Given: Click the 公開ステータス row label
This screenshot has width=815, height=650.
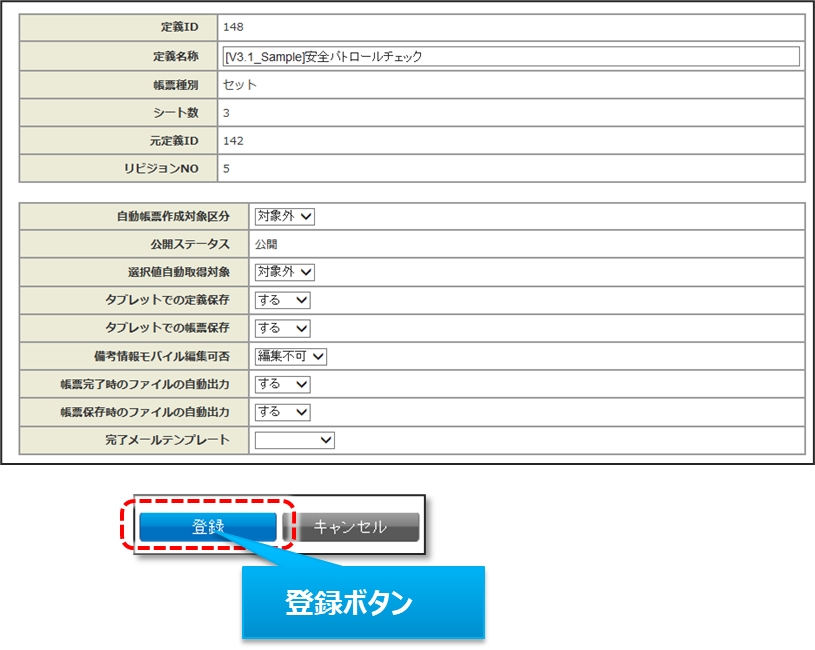Looking at the screenshot, I should (190, 244).
